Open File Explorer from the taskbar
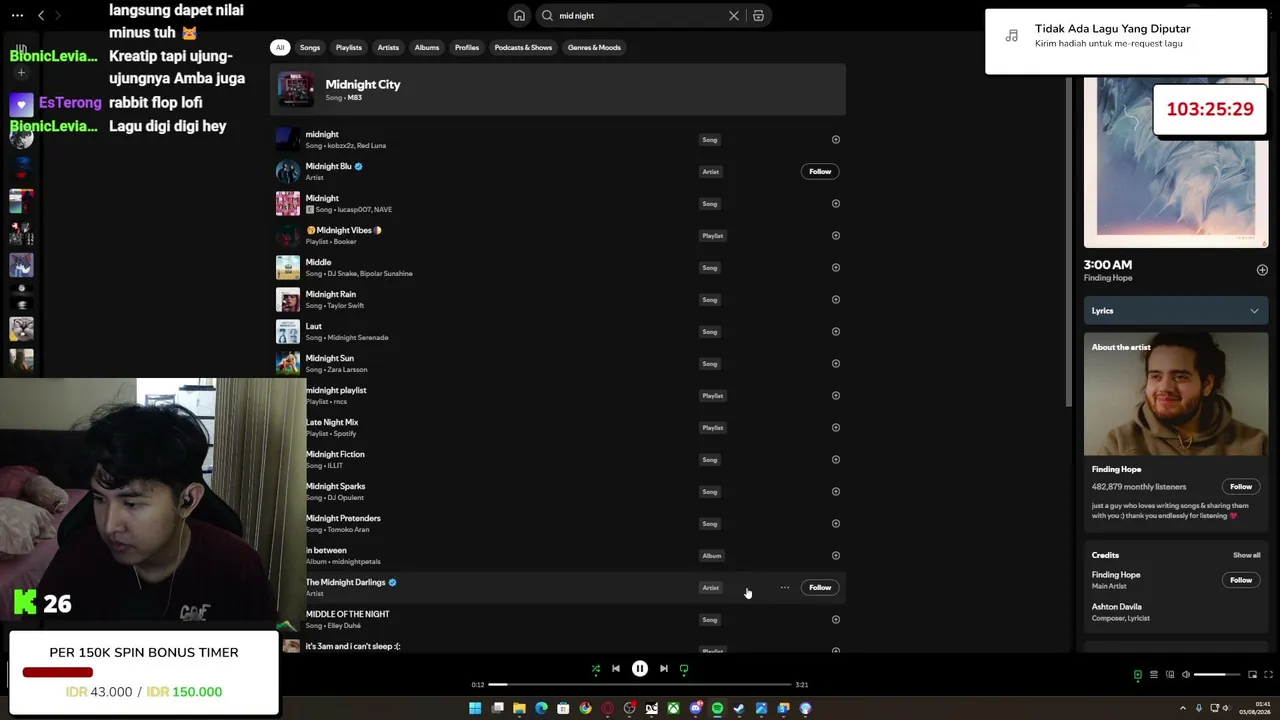1280x720 pixels. pos(519,708)
